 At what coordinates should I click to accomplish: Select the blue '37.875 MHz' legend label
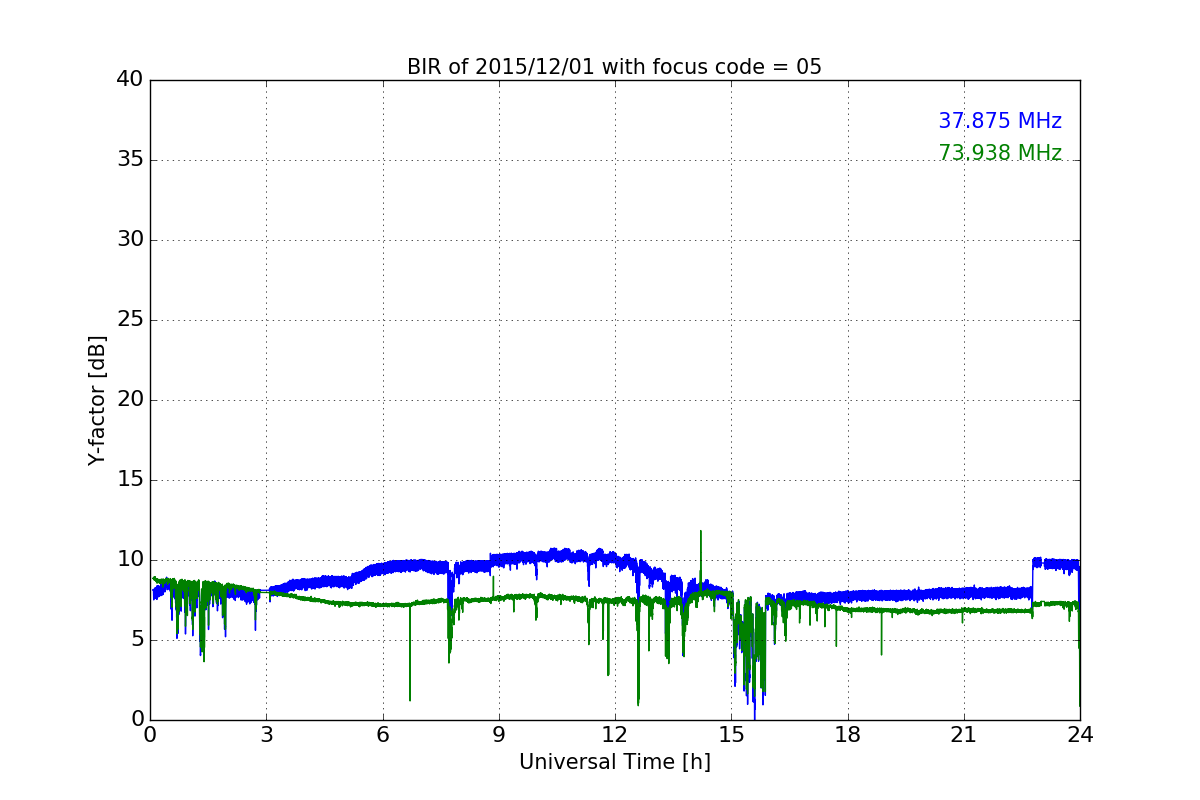coord(1000,121)
